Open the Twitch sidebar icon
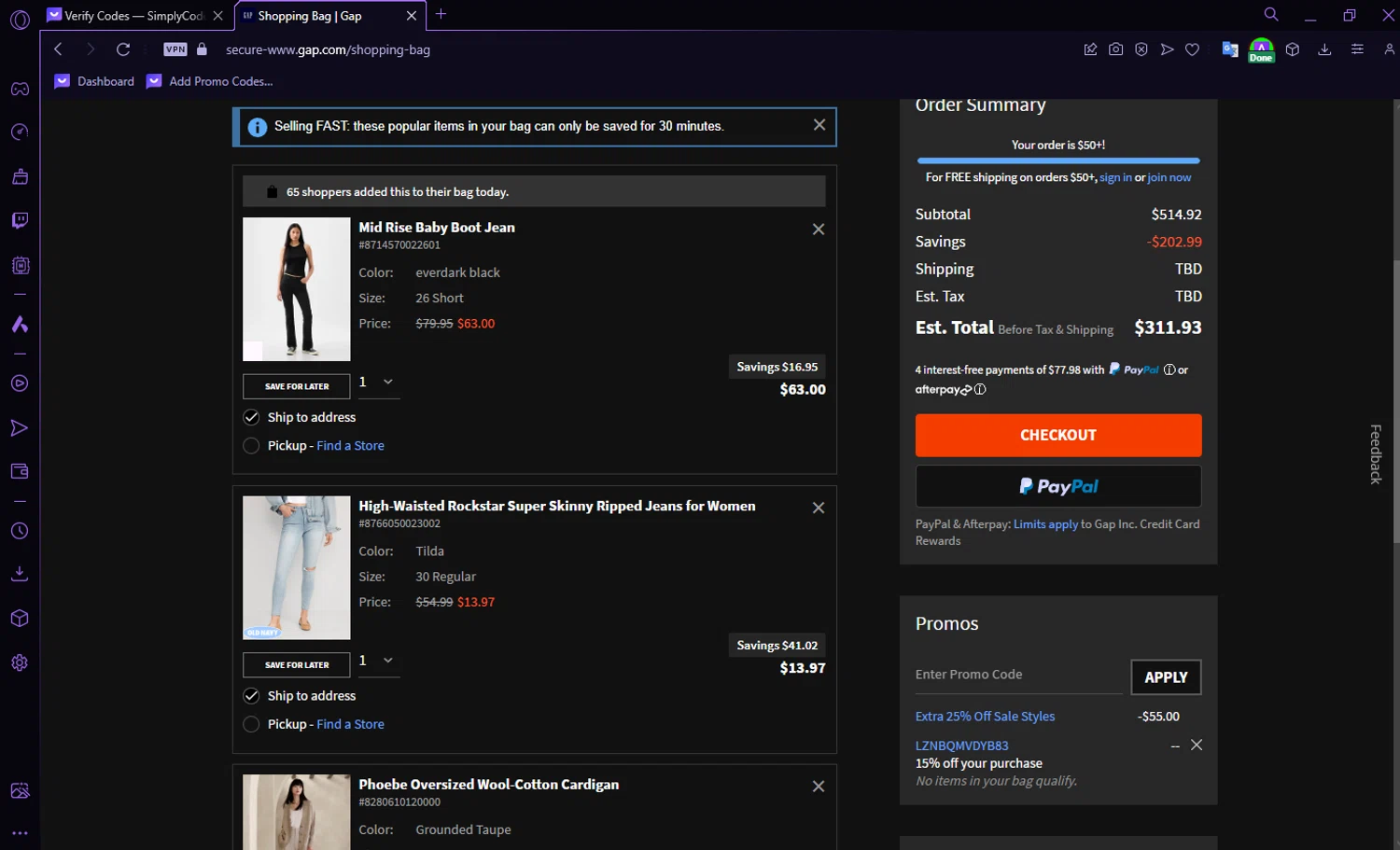 pos(20,220)
